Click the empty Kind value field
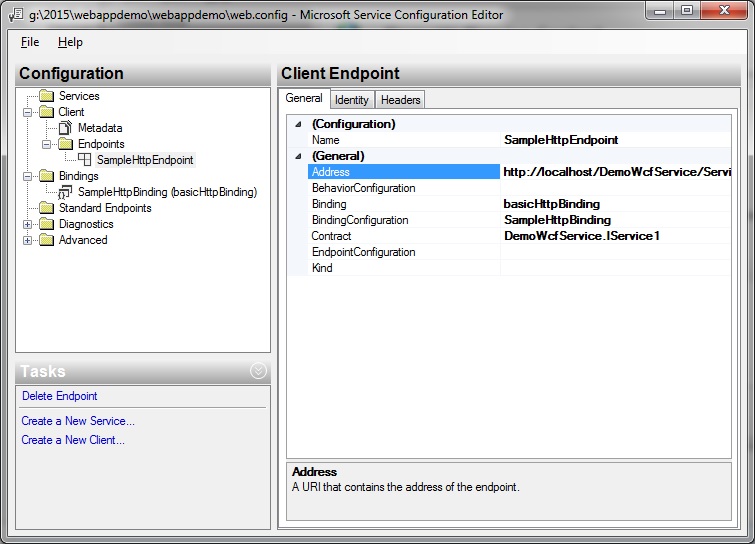The image size is (755, 544). (616, 268)
